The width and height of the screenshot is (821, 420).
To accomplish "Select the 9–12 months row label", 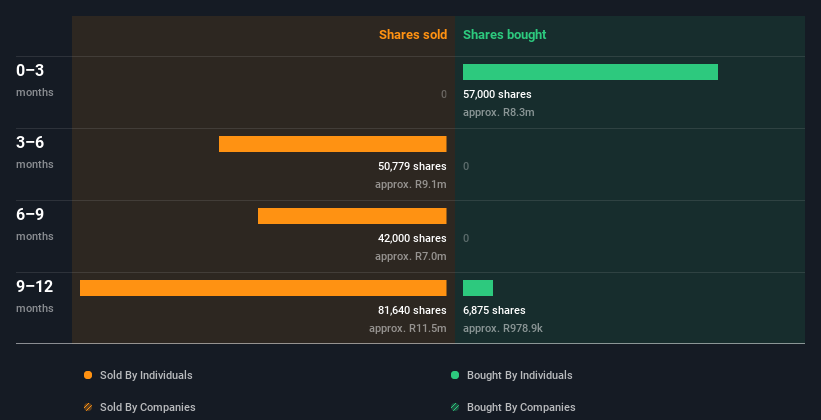I will [35, 296].
